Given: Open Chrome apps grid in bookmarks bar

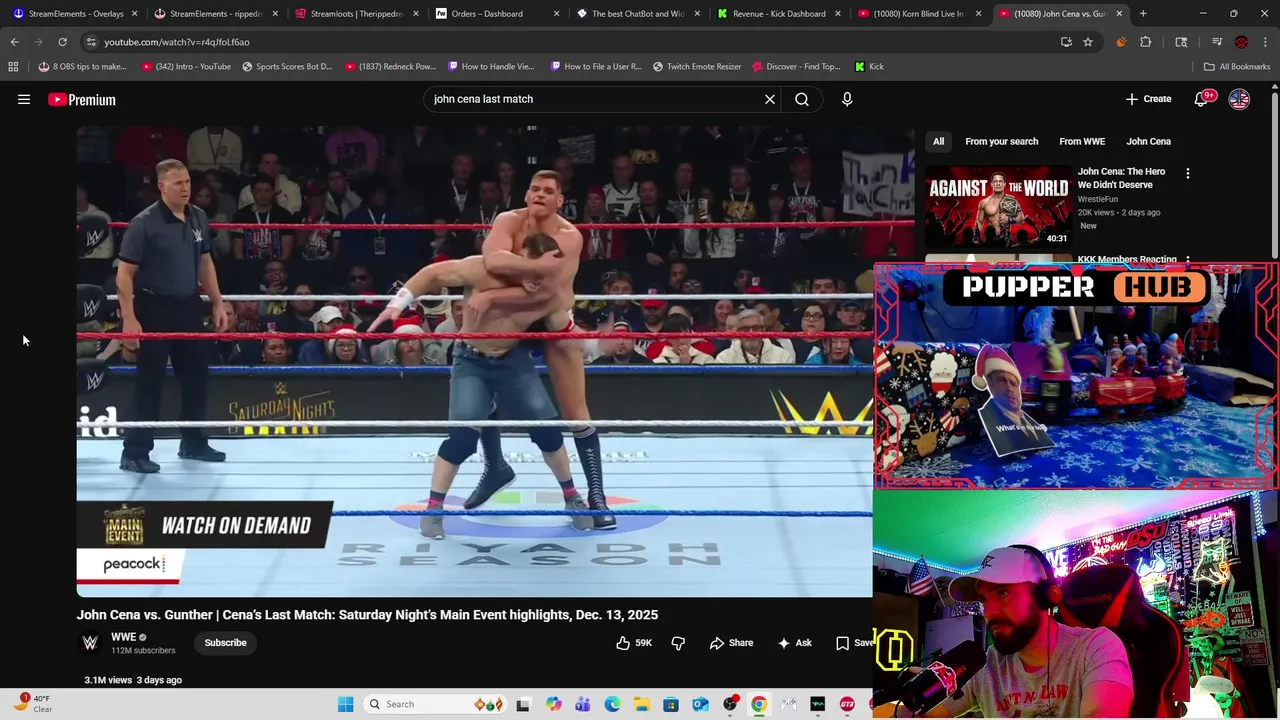Looking at the screenshot, I should pyautogui.click(x=13, y=66).
